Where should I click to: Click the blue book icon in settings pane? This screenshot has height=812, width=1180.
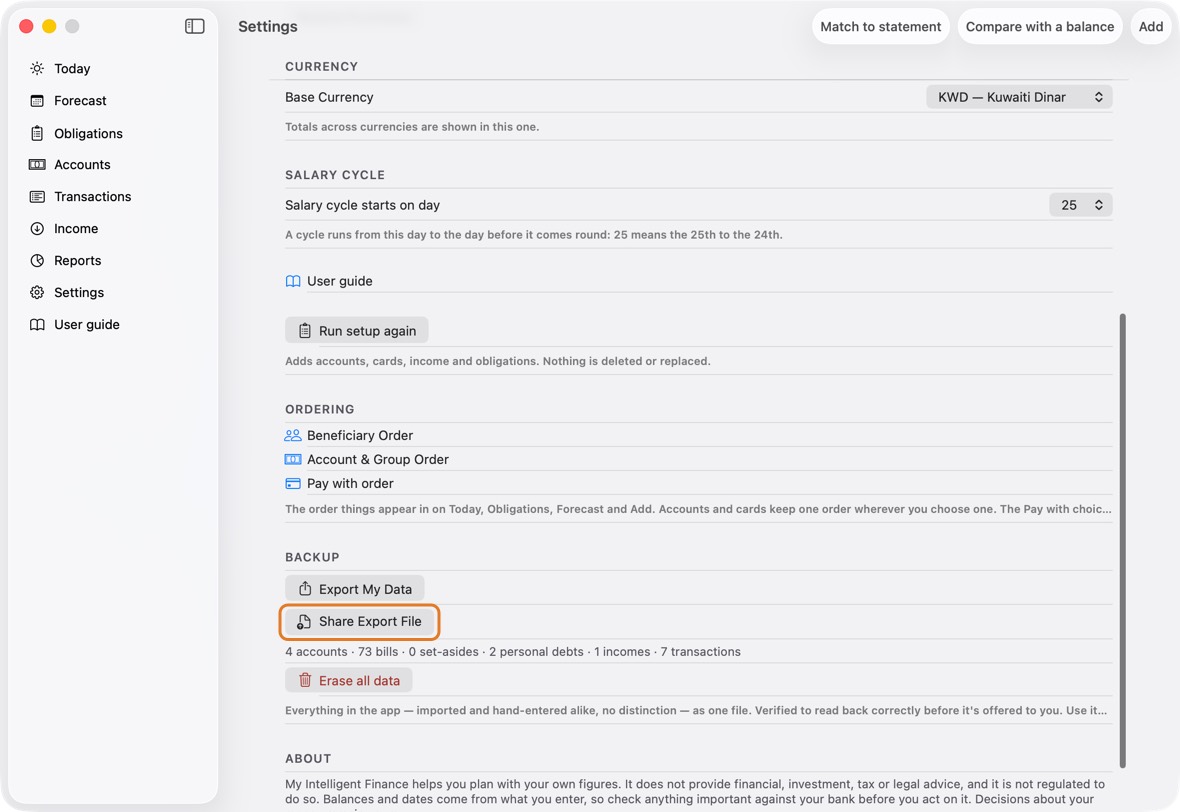(x=293, y=281)
